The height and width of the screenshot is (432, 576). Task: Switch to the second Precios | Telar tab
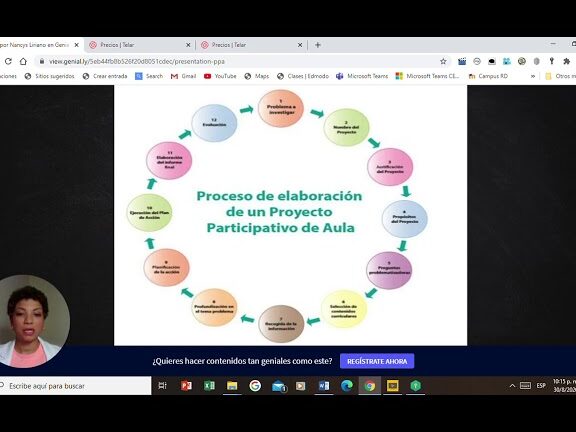(x=252, y=45)
